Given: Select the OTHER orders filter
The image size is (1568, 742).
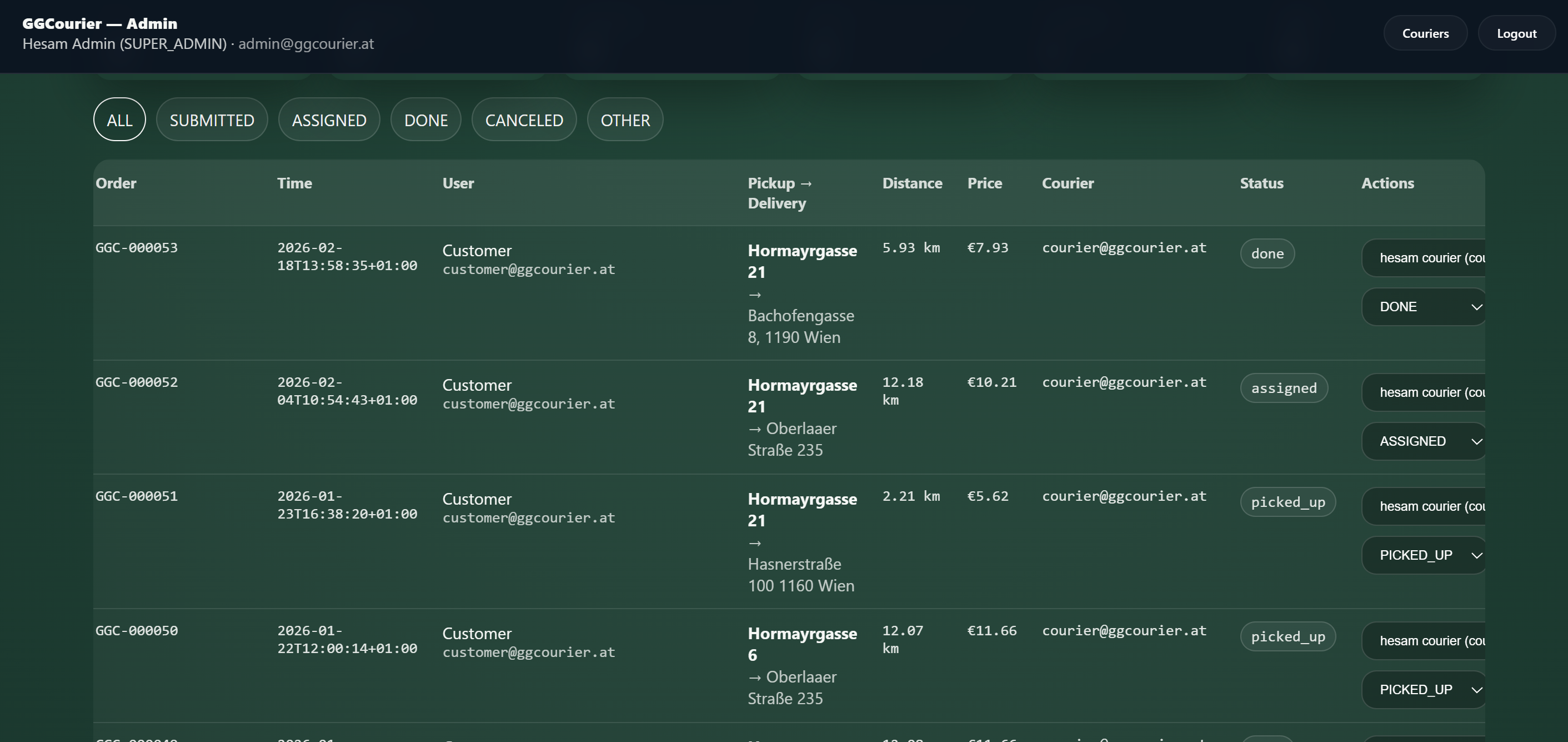Looking at the screenshot, I should coord(624,119).
